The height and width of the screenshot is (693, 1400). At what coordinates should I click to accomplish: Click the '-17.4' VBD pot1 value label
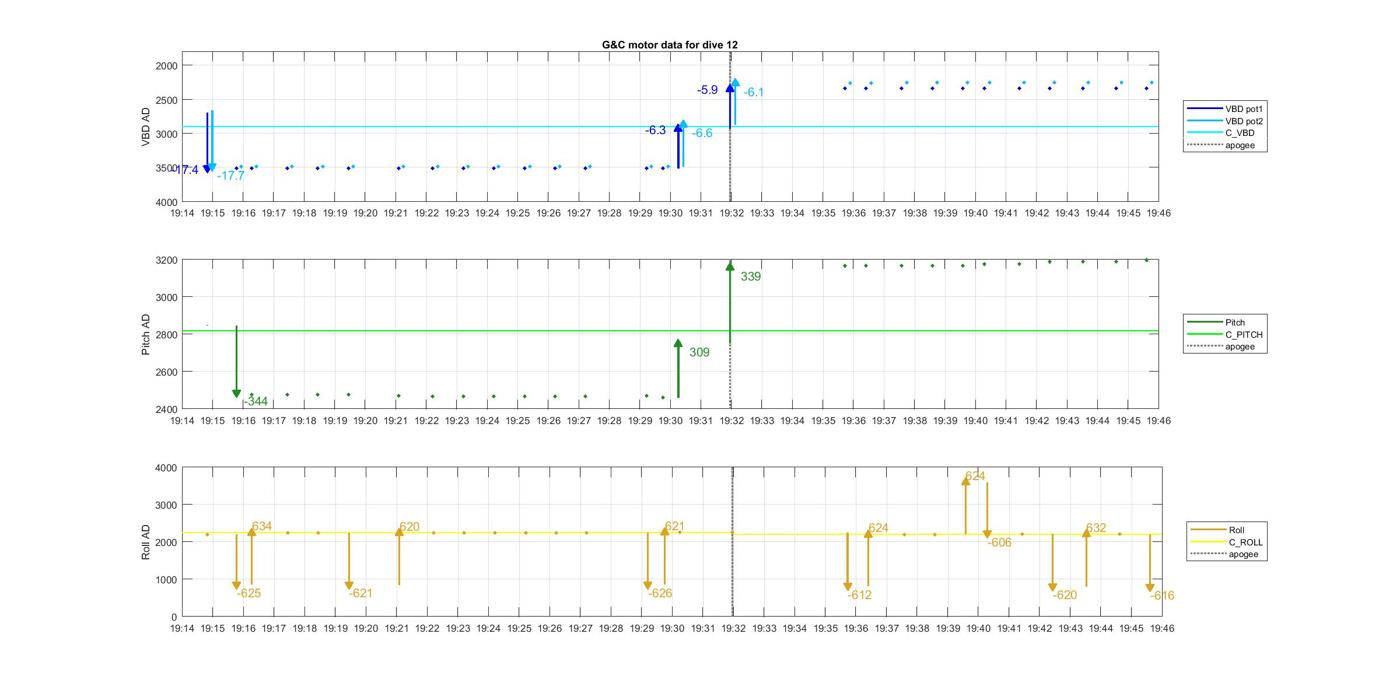pyautogui.click(x=186, y=171)
